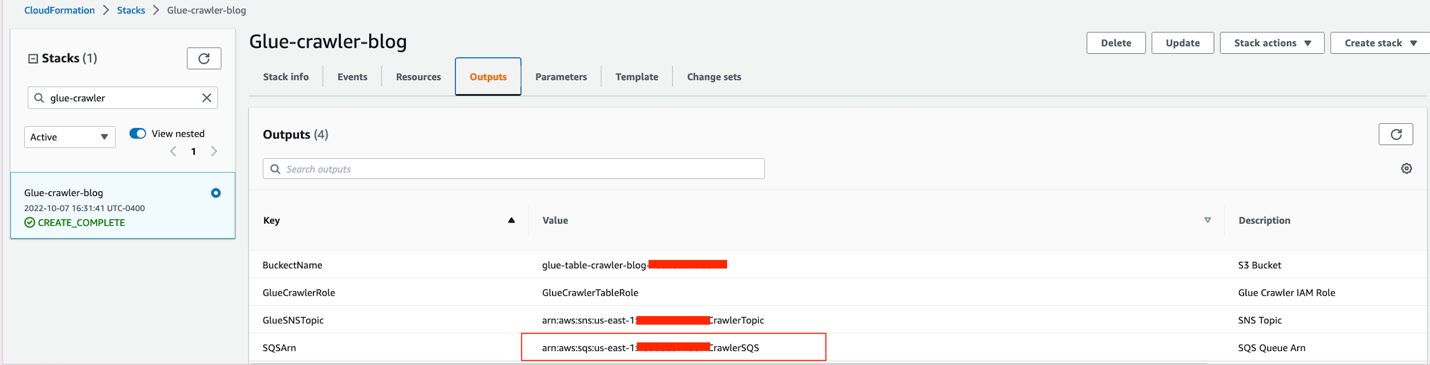Open the Template tab
The width and height of the screenshot is (1430, 365).
pos(637,77)
